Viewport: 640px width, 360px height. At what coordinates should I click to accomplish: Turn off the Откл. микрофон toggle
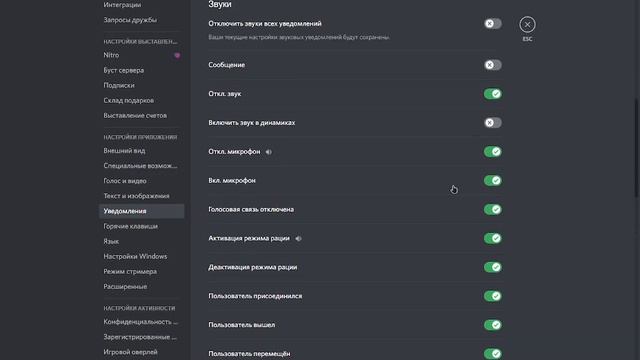(493, 151)
